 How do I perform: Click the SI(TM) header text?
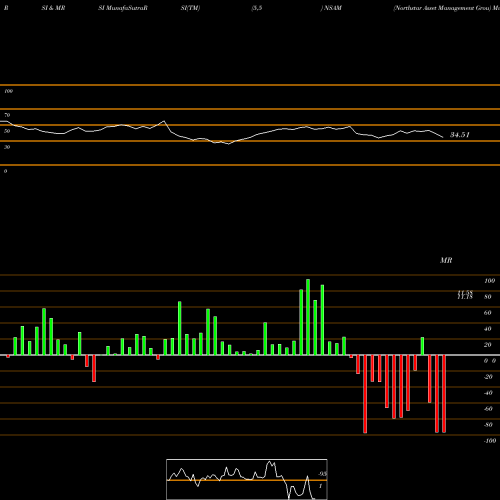coord(190,8)
